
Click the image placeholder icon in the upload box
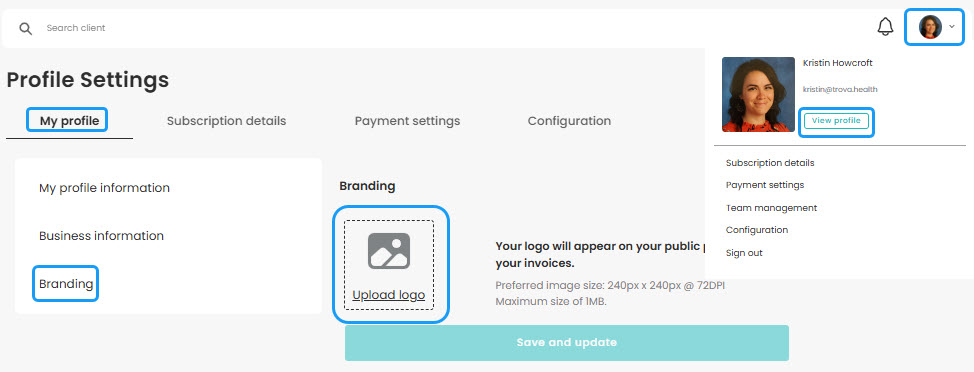[389, 250]
